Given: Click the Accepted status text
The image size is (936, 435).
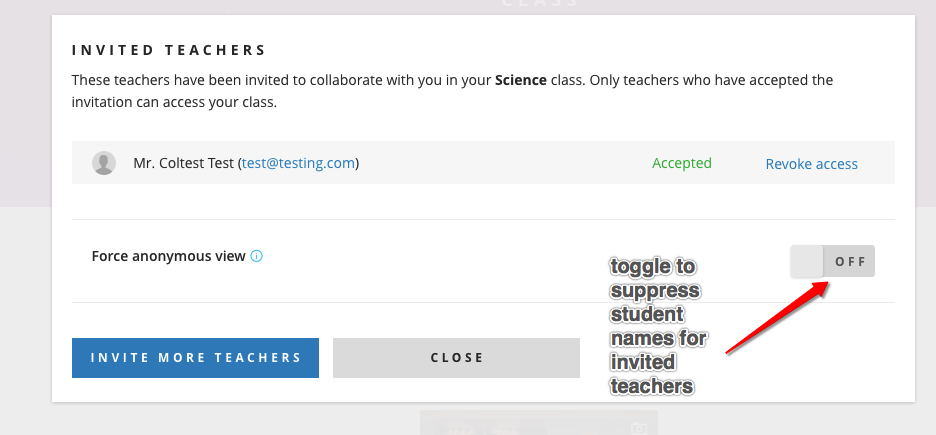Looking at the screenshot, I should pyautogui.click(x=681, y=163).
